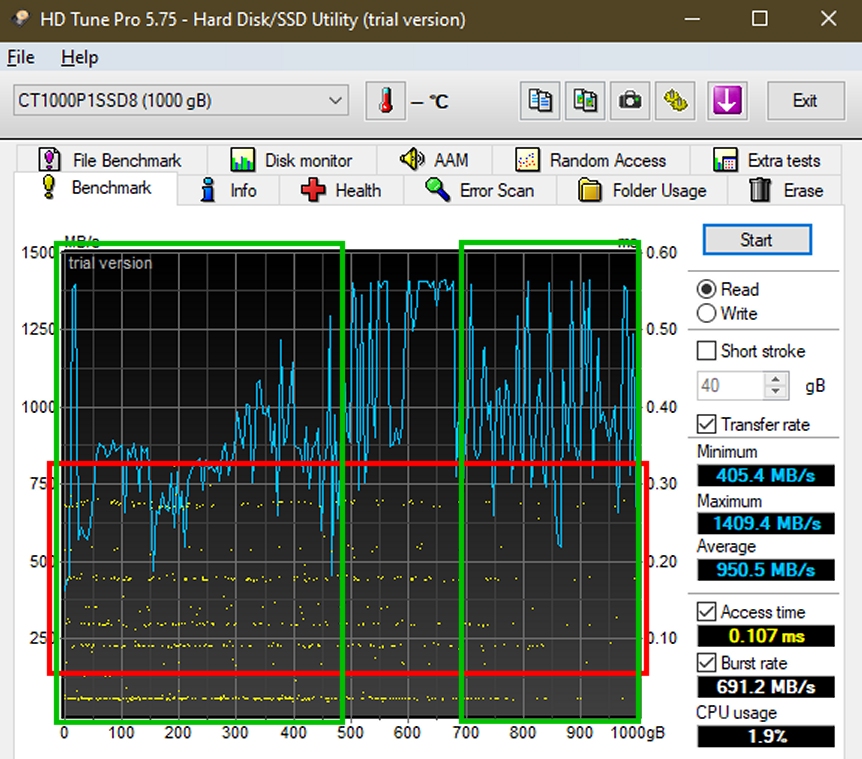Click the 1.9% CPU usage value
862x759 pixels.
coord(766,736)
